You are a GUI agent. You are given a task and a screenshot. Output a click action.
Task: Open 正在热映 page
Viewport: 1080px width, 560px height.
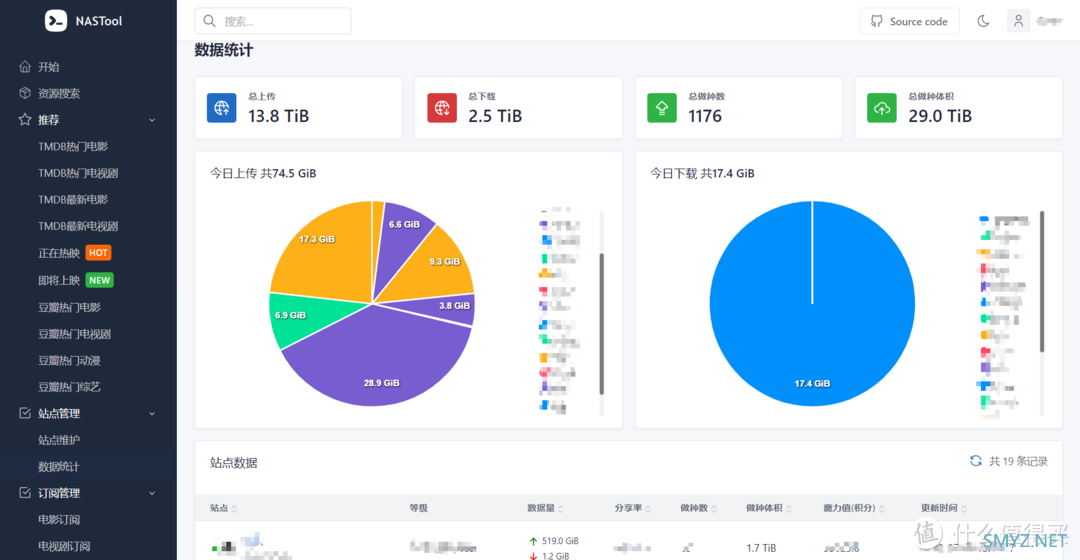point(59,253)
